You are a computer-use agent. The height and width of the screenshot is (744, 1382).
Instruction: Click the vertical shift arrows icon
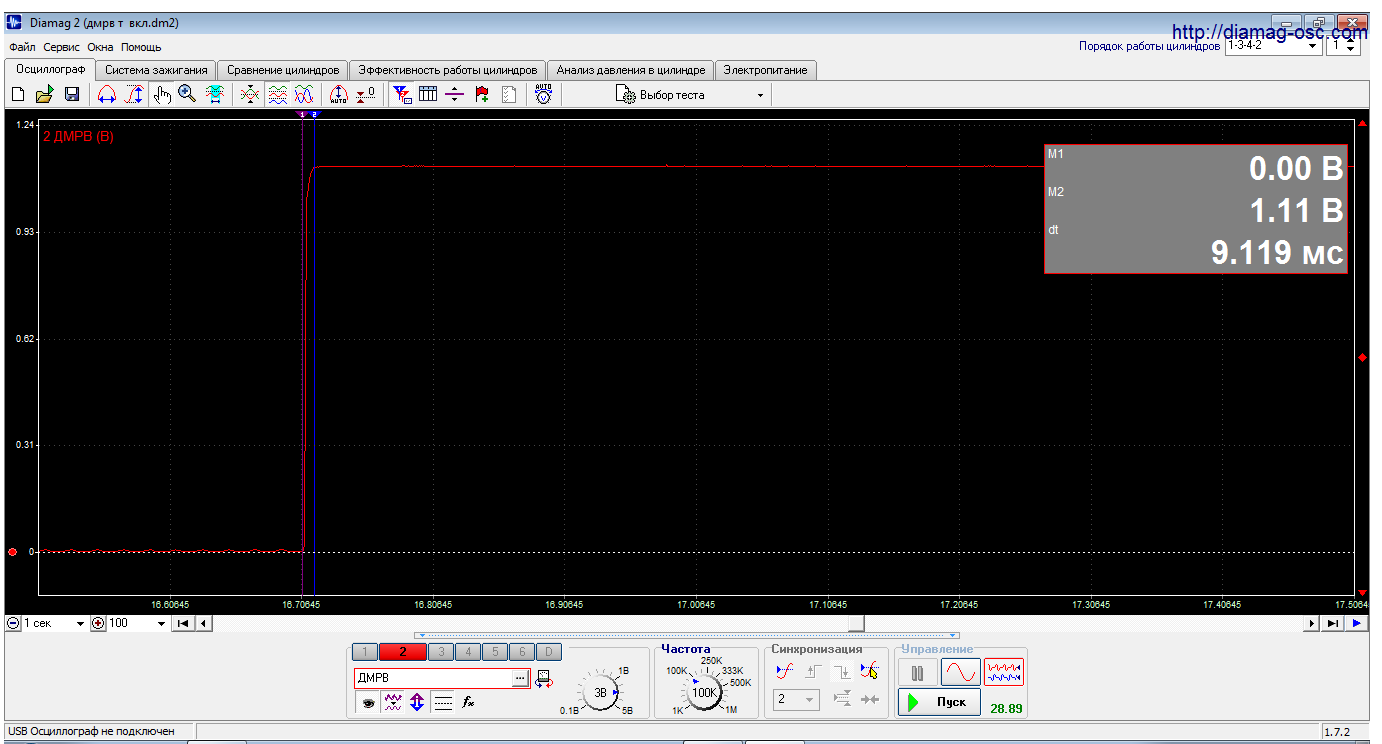417,703
